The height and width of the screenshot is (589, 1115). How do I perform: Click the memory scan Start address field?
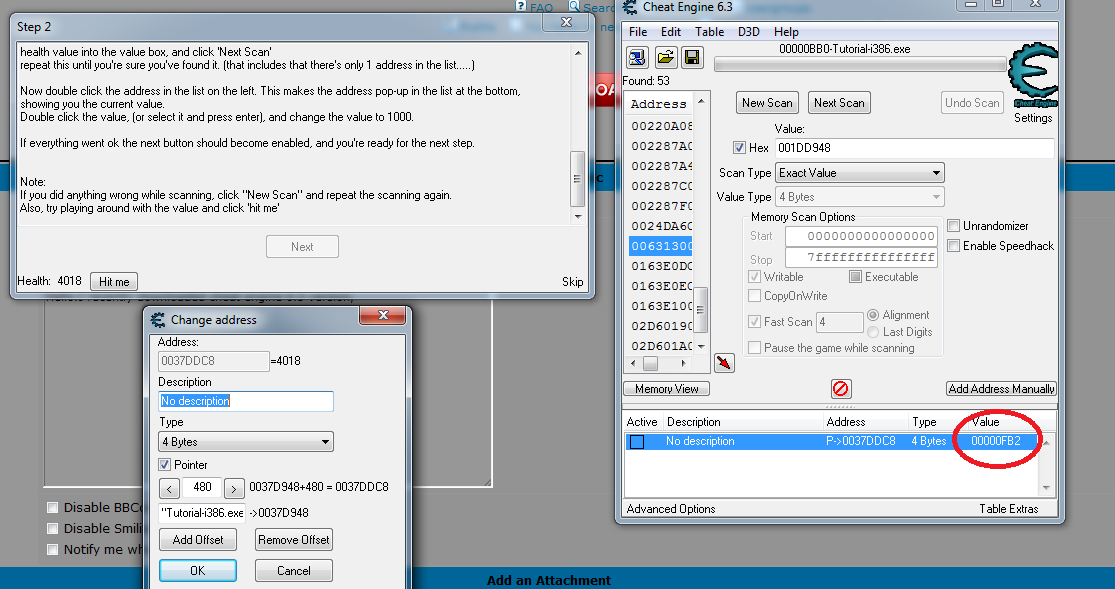tap(861, 236)
